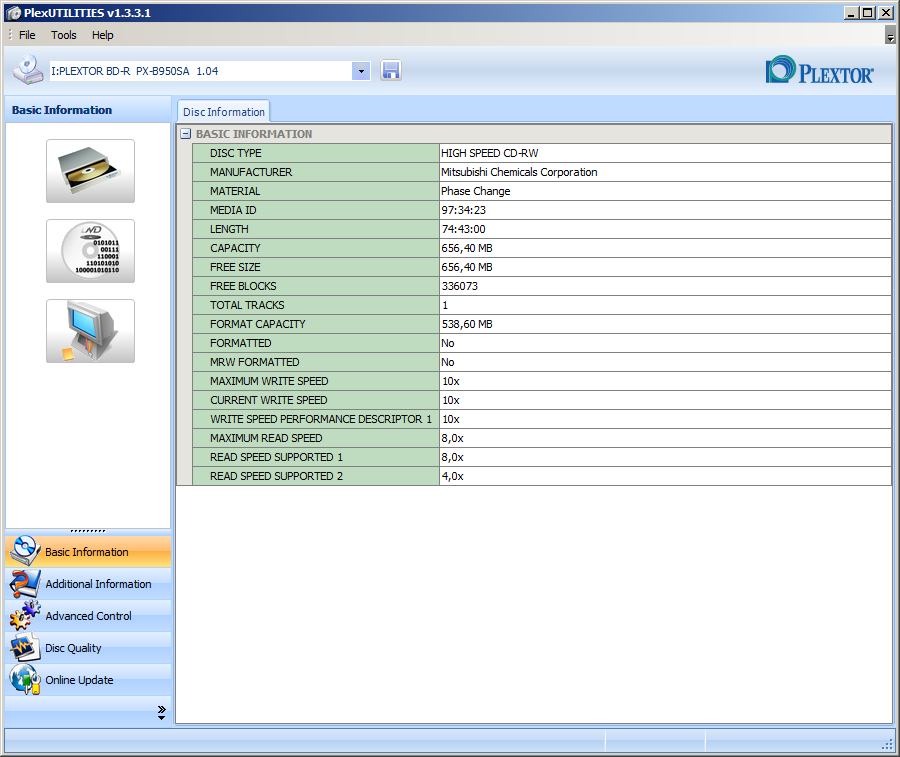Open the disc information icon with binary digits
The image size is (900, 757).
point(91,251)
